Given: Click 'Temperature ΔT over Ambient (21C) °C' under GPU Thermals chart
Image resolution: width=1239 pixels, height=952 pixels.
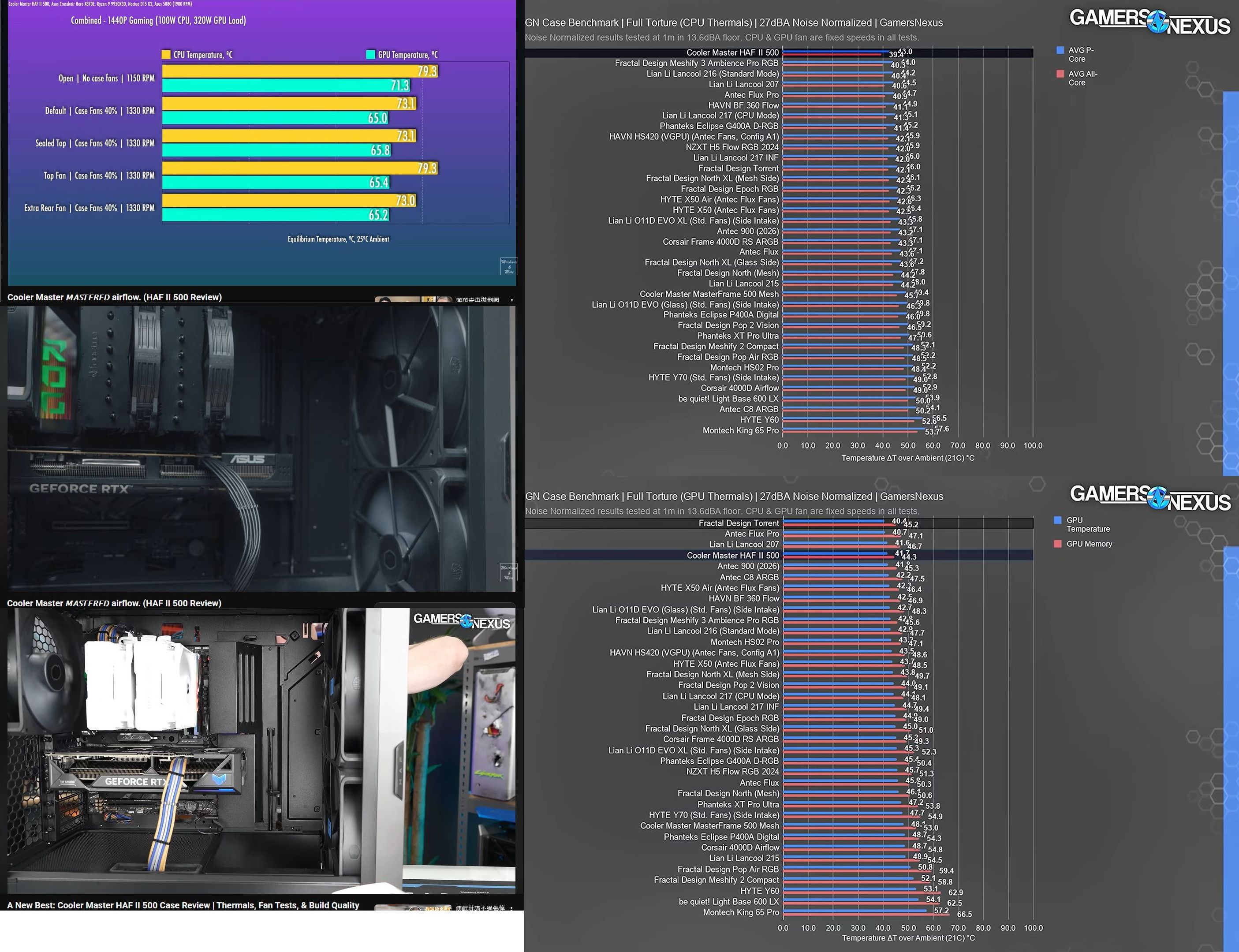Looking at the screenshot, I should pos(909,938).
